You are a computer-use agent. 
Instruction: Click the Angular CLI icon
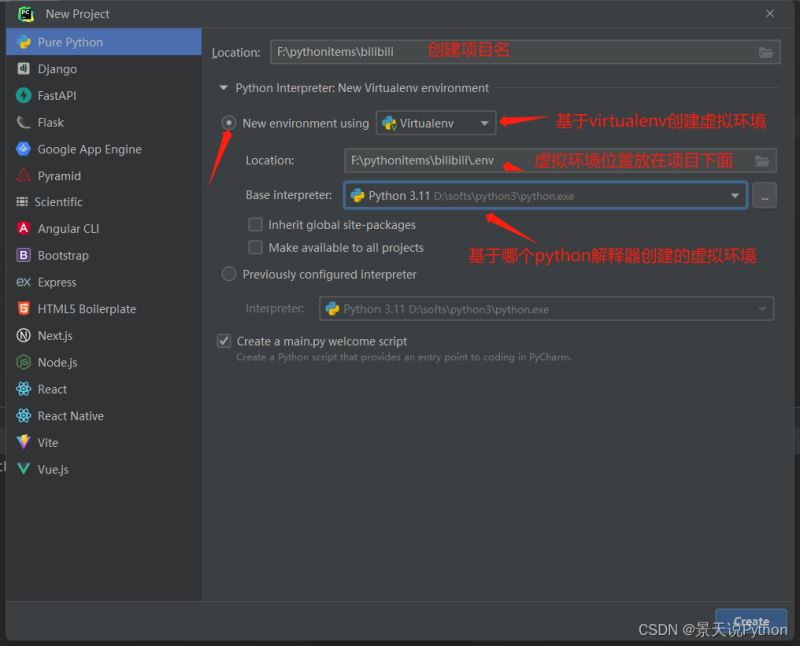(23, 229)
